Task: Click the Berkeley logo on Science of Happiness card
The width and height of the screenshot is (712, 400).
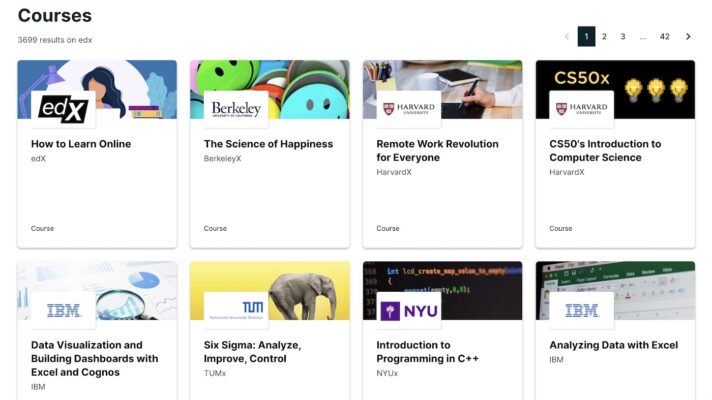Action: (x=236, y=109)
